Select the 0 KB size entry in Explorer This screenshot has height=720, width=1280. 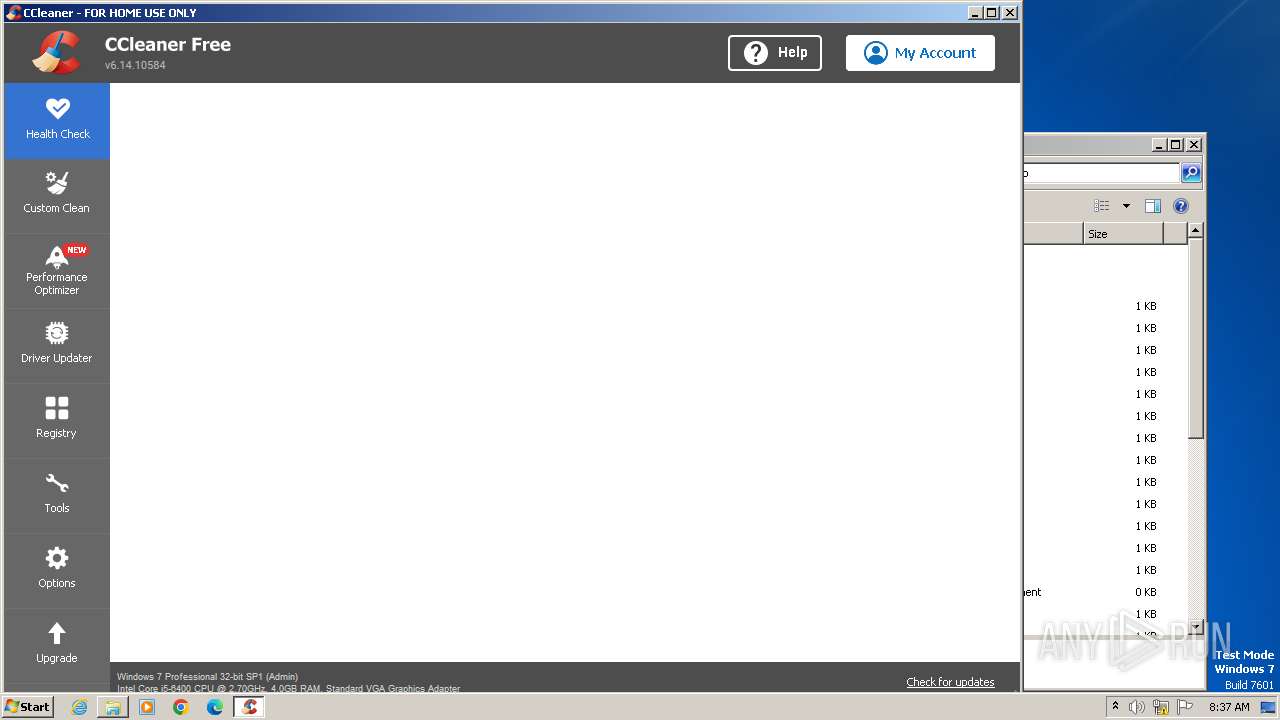[1145, 592]
